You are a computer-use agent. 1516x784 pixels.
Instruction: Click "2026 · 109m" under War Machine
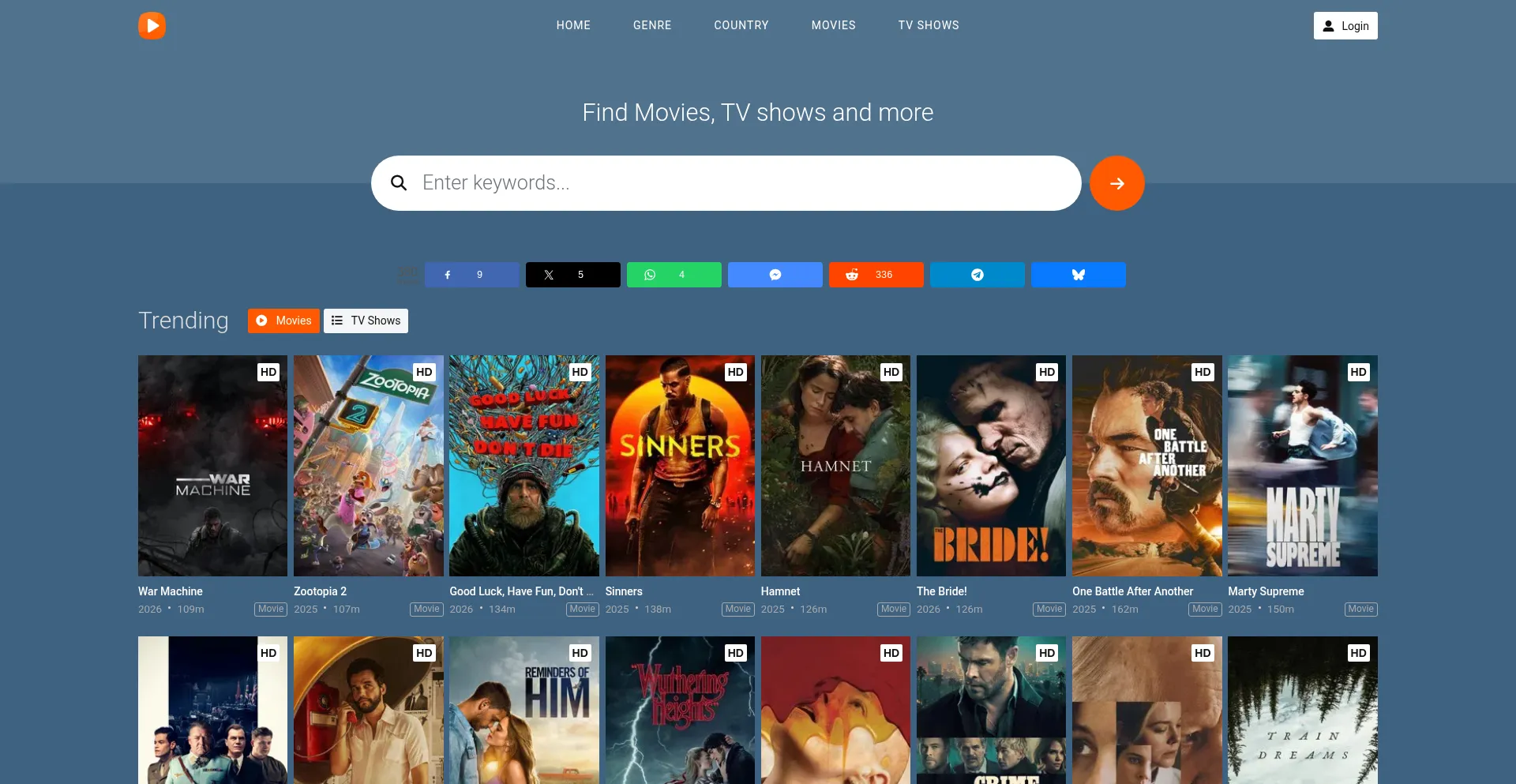pos(171,610)
